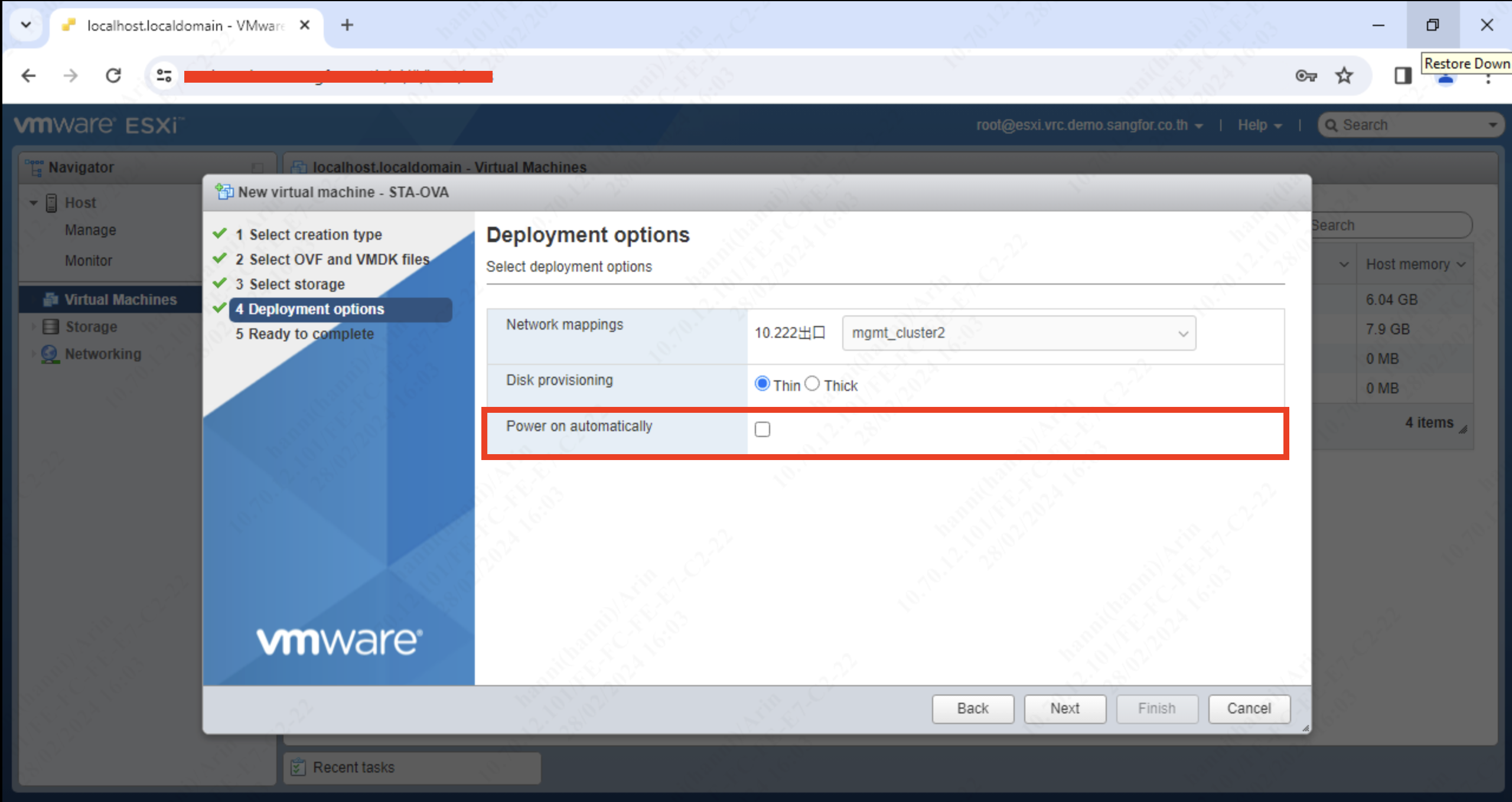Click the Networking icon in Navigator
Image resolution: width=1512 pixels, height=802 pixels.
tap(50, 353)
